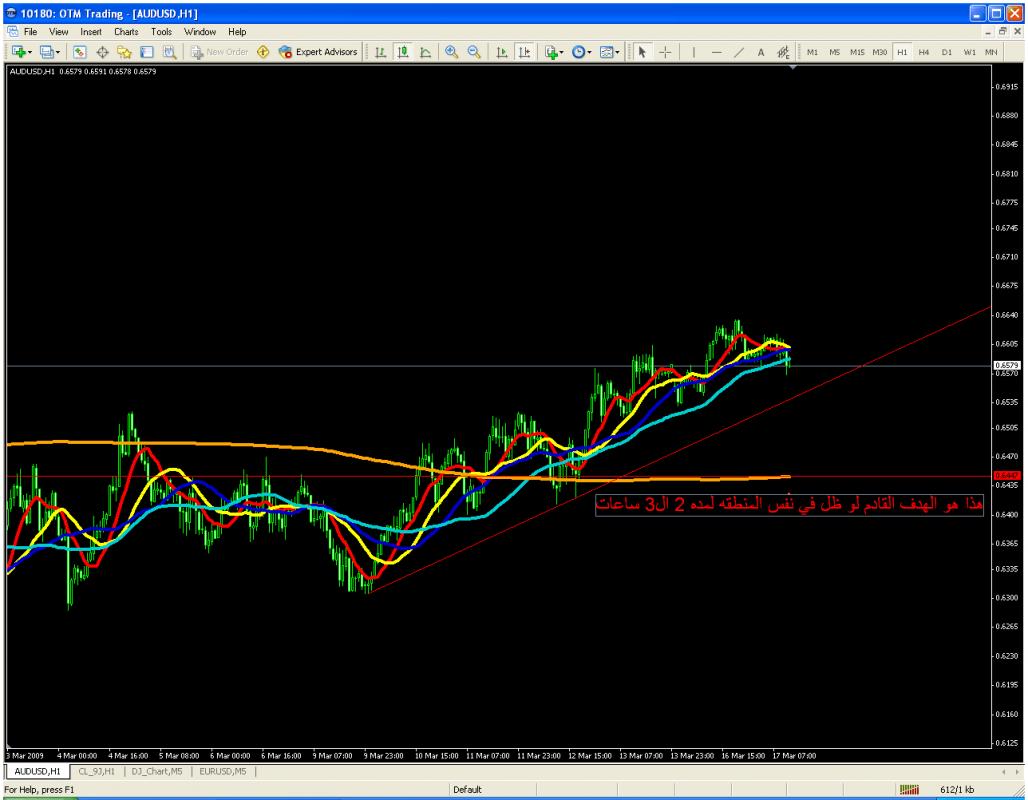Switch timeframe to M1
Image resolution: width=1028 pixels, height=800 pixels.
click(x=812, y=52)
